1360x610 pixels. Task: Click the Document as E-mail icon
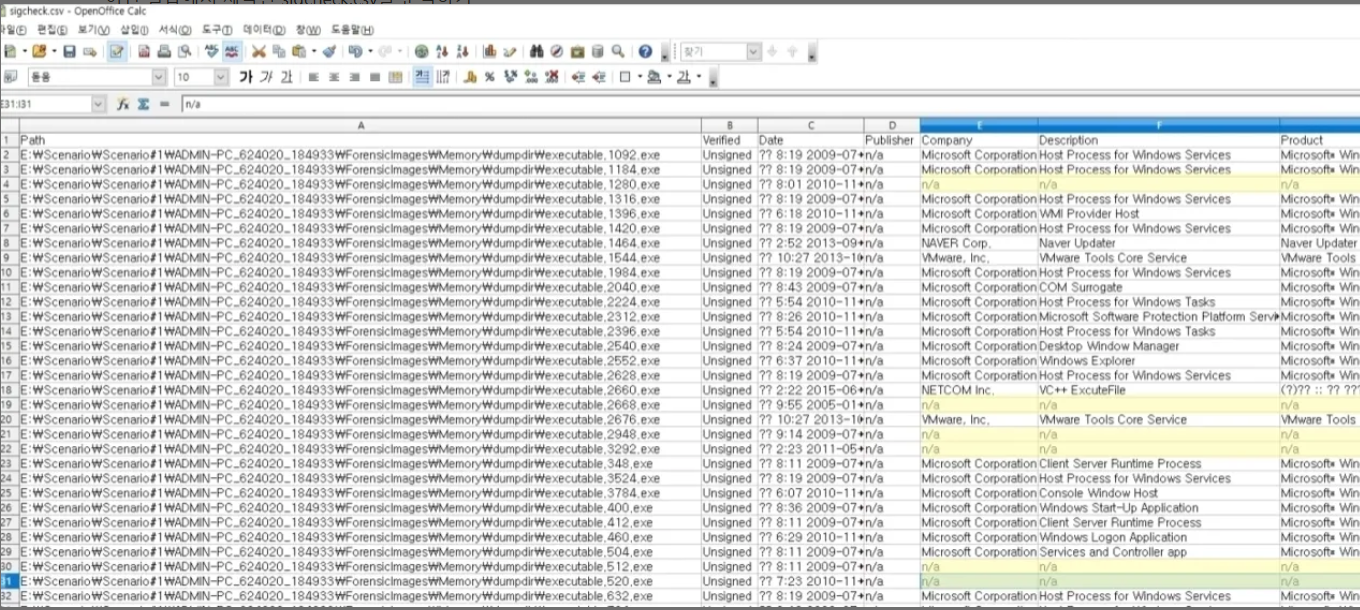click(90, 51)
